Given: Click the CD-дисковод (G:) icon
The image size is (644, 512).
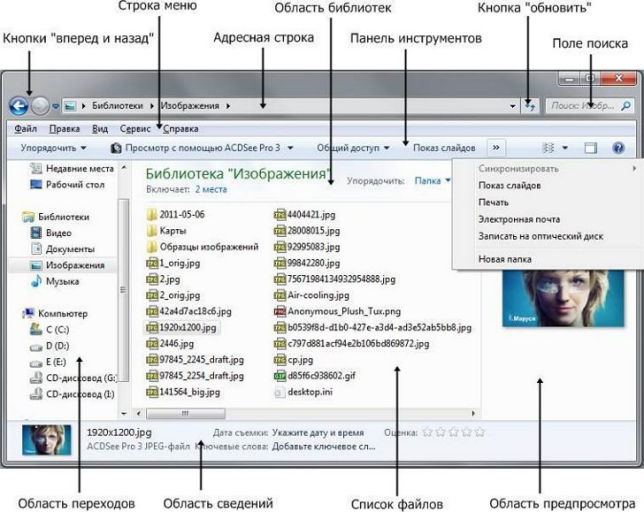Looking at the screenshot, I should coord(36,378).
